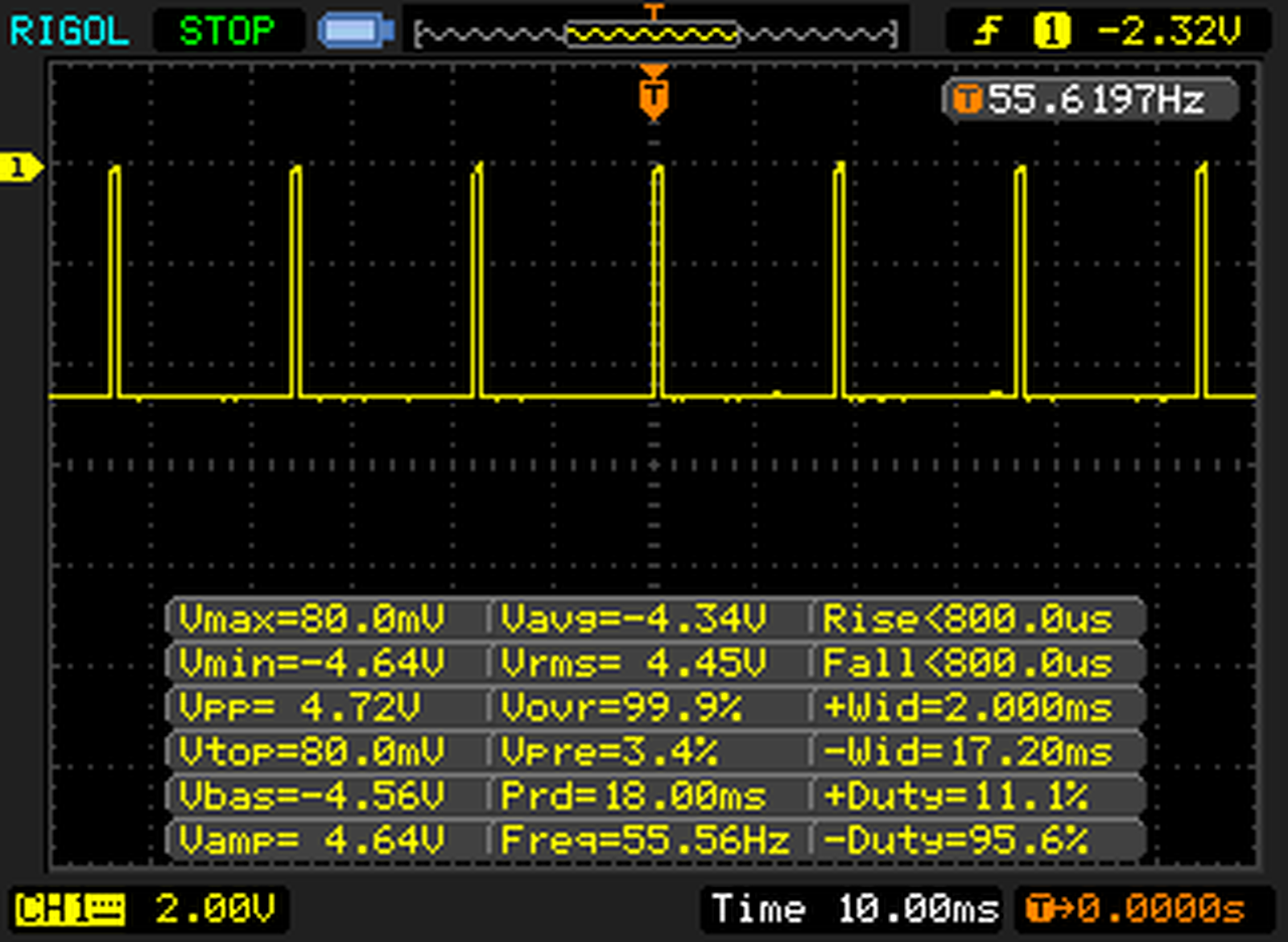Click the 2.00V vertical scale value
The height and width of the screenshot is (942, 1288).
[x=215, y=909]
